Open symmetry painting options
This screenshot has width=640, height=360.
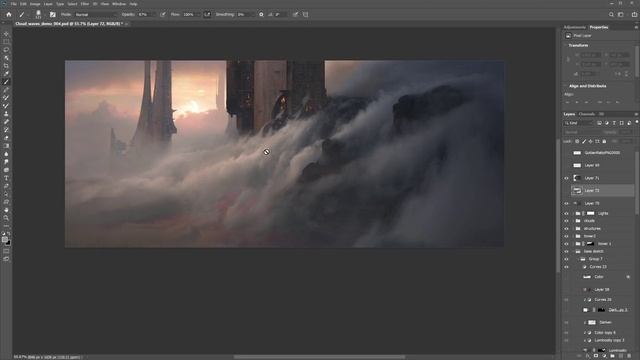point(306,14)
